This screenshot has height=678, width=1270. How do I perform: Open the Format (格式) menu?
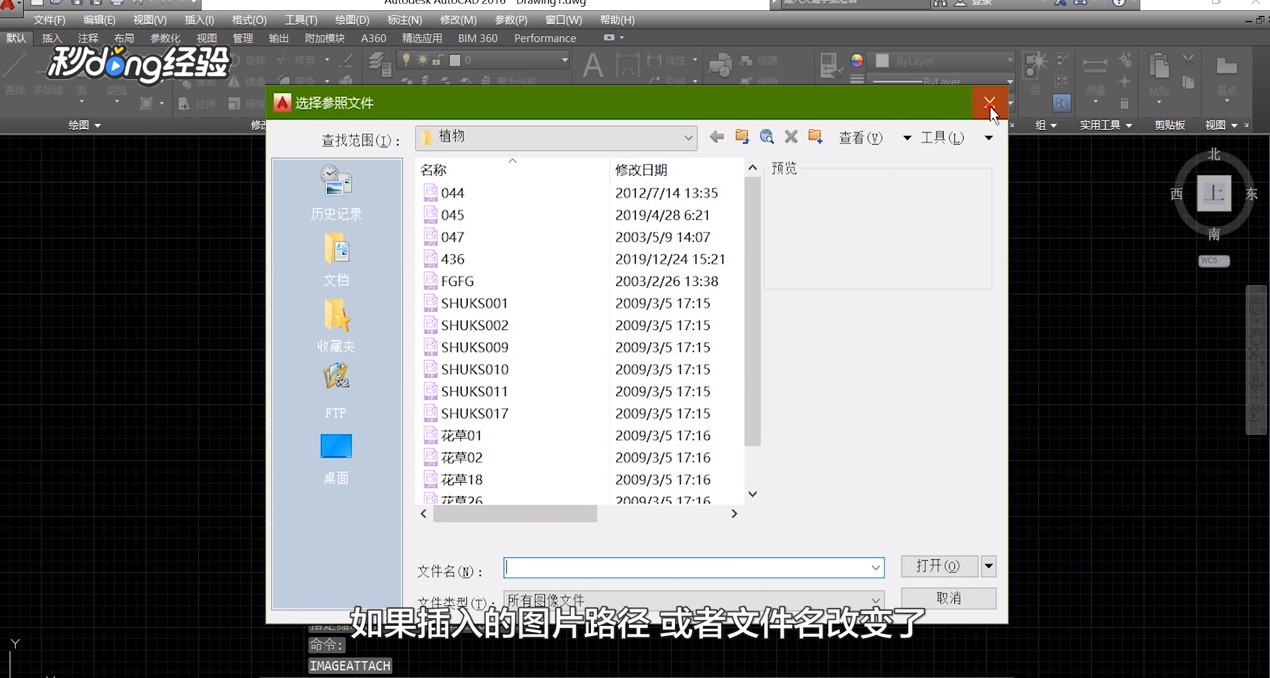coord(249,20)
